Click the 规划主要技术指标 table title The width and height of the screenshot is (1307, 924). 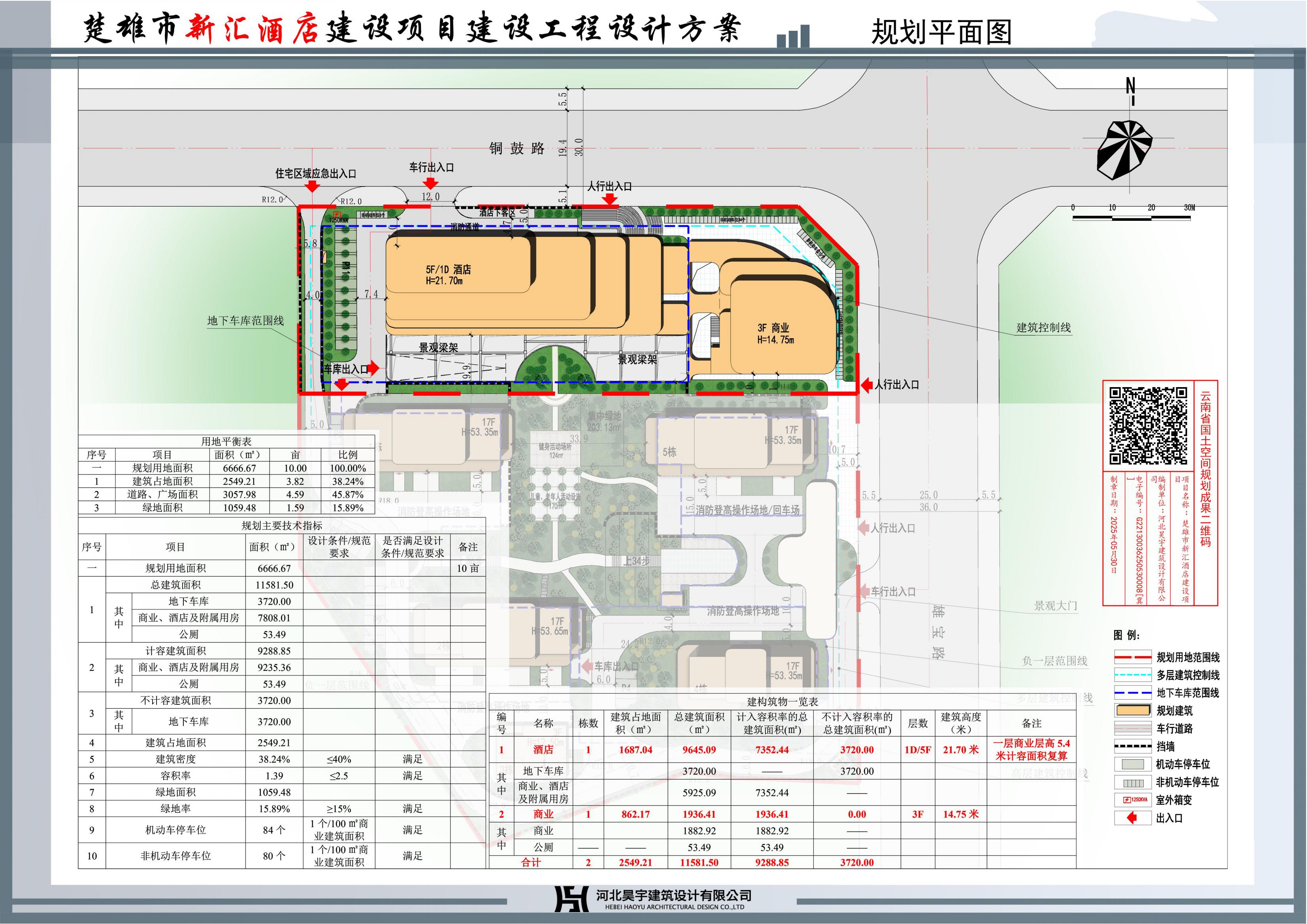282,526
